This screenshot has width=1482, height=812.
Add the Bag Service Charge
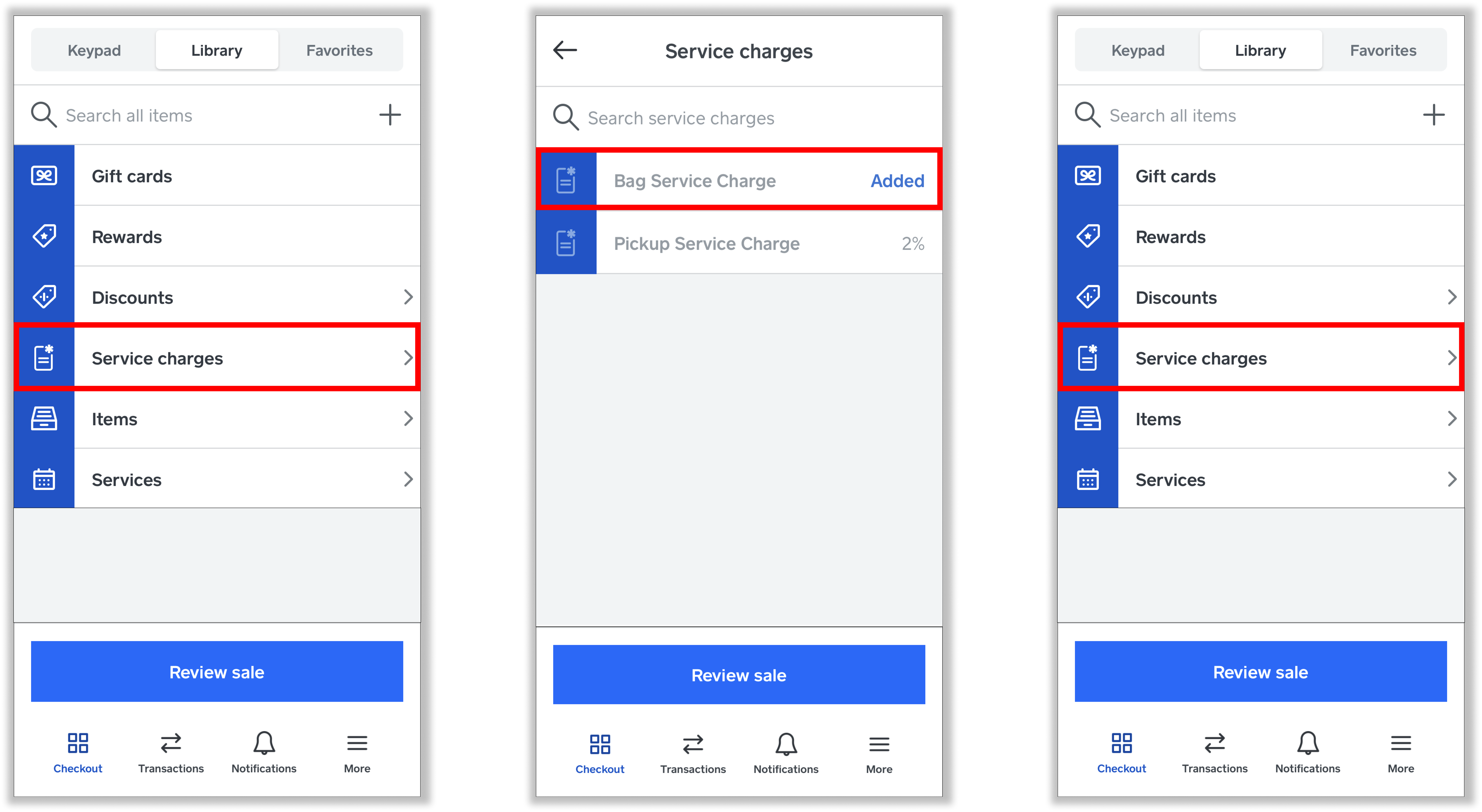click(740, 181)
